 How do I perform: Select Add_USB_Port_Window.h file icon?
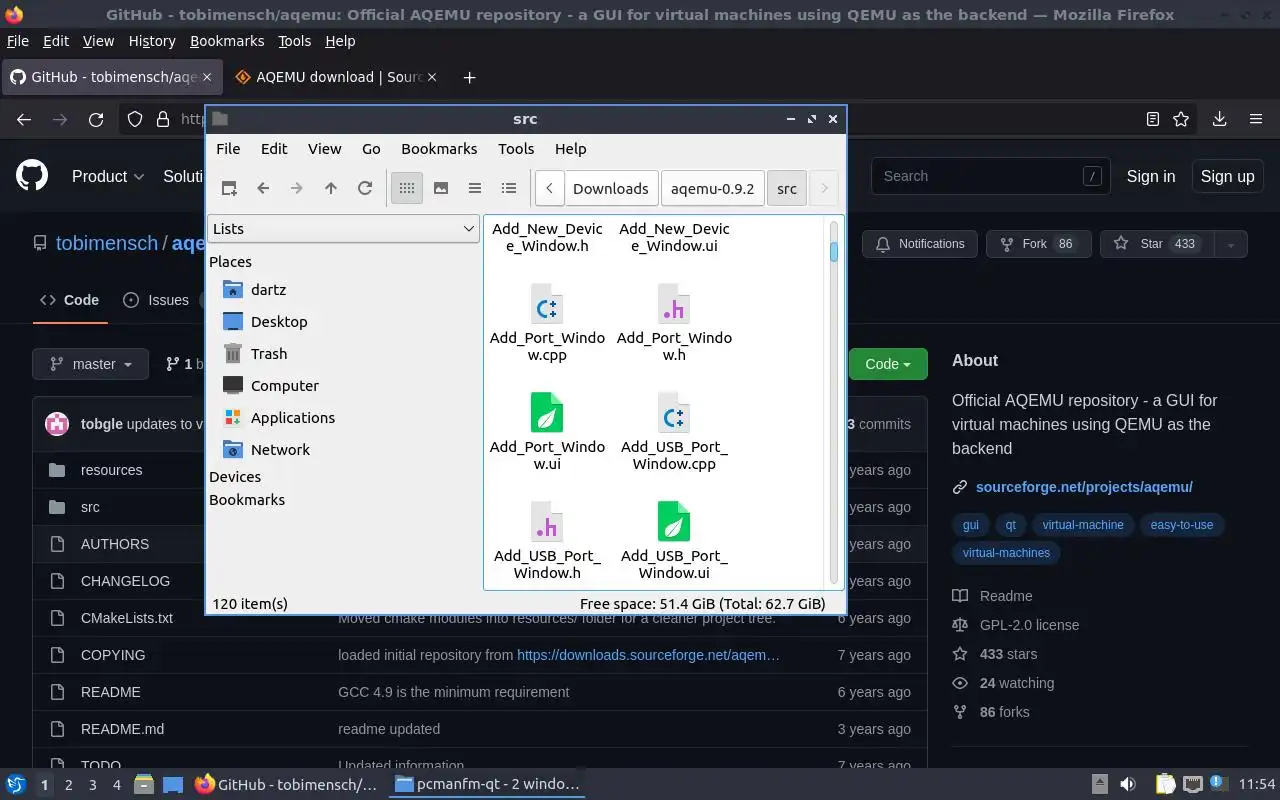click(547, 521)
